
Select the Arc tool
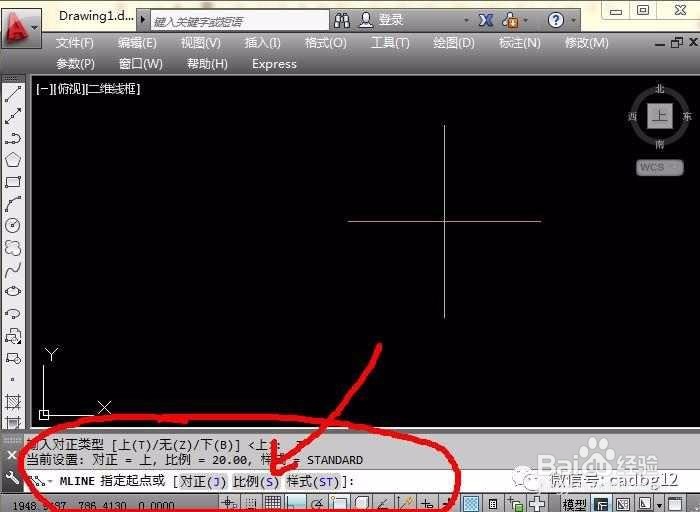pos(13,204)
